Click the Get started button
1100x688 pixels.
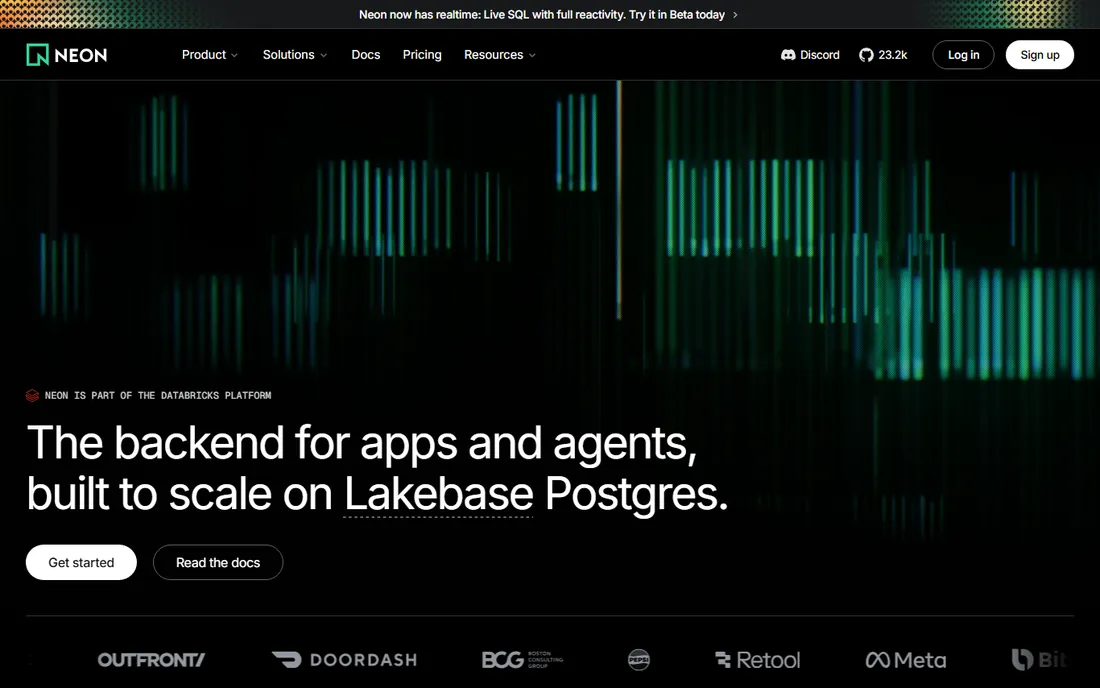(x=81, y=562)
